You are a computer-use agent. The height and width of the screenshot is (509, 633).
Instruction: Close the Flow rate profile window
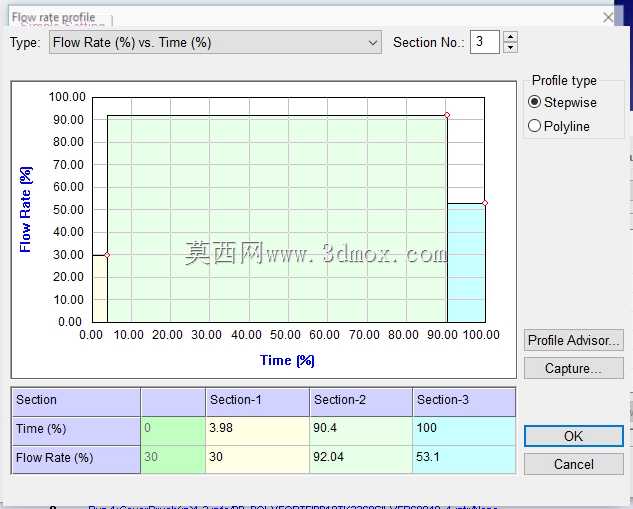pos(608,17)
